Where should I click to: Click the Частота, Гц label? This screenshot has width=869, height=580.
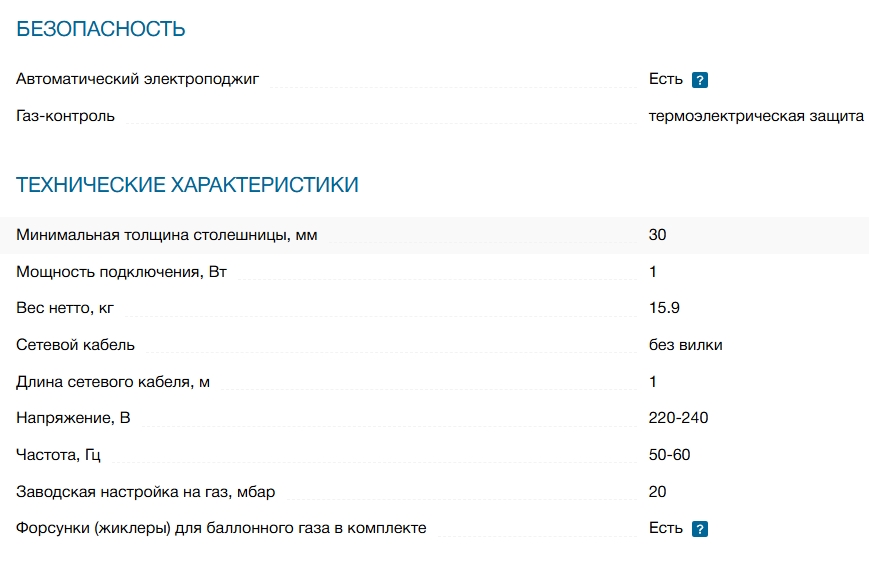coord(59,455)
